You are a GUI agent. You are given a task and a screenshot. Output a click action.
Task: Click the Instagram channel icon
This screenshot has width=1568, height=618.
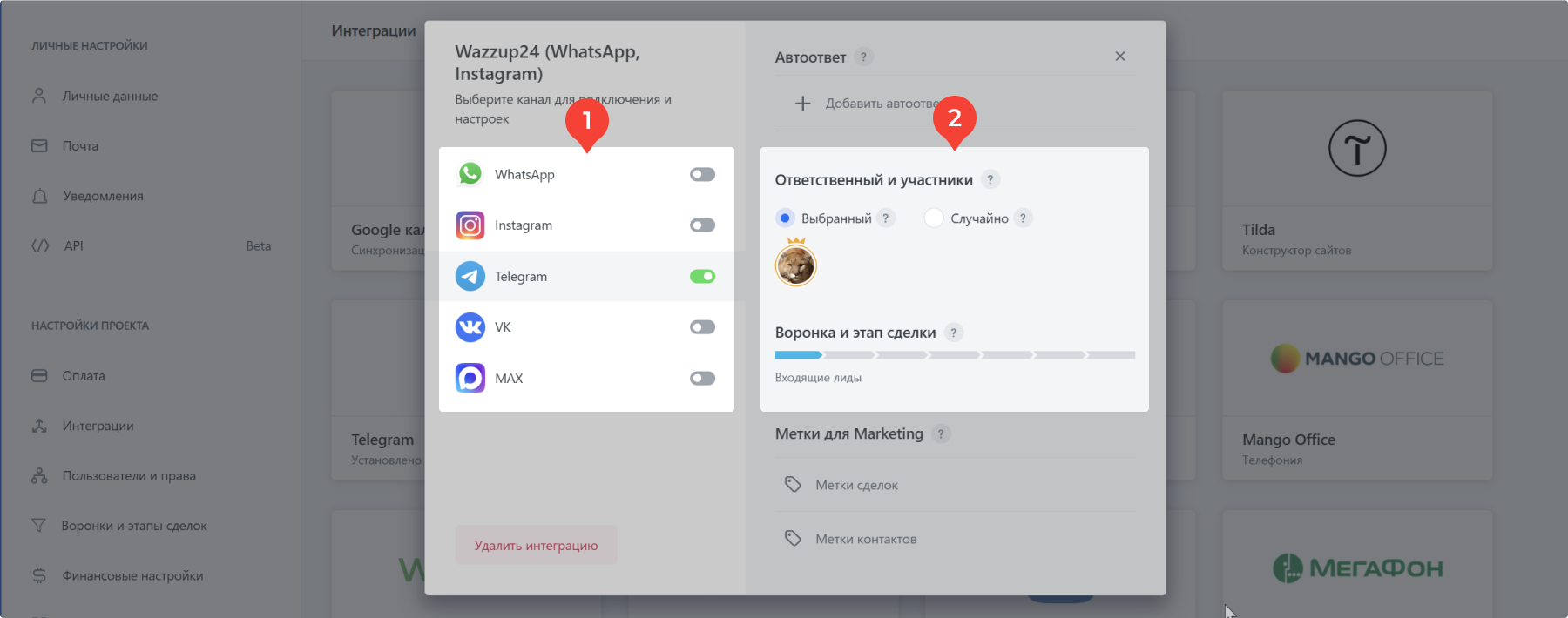coord(470,225)
